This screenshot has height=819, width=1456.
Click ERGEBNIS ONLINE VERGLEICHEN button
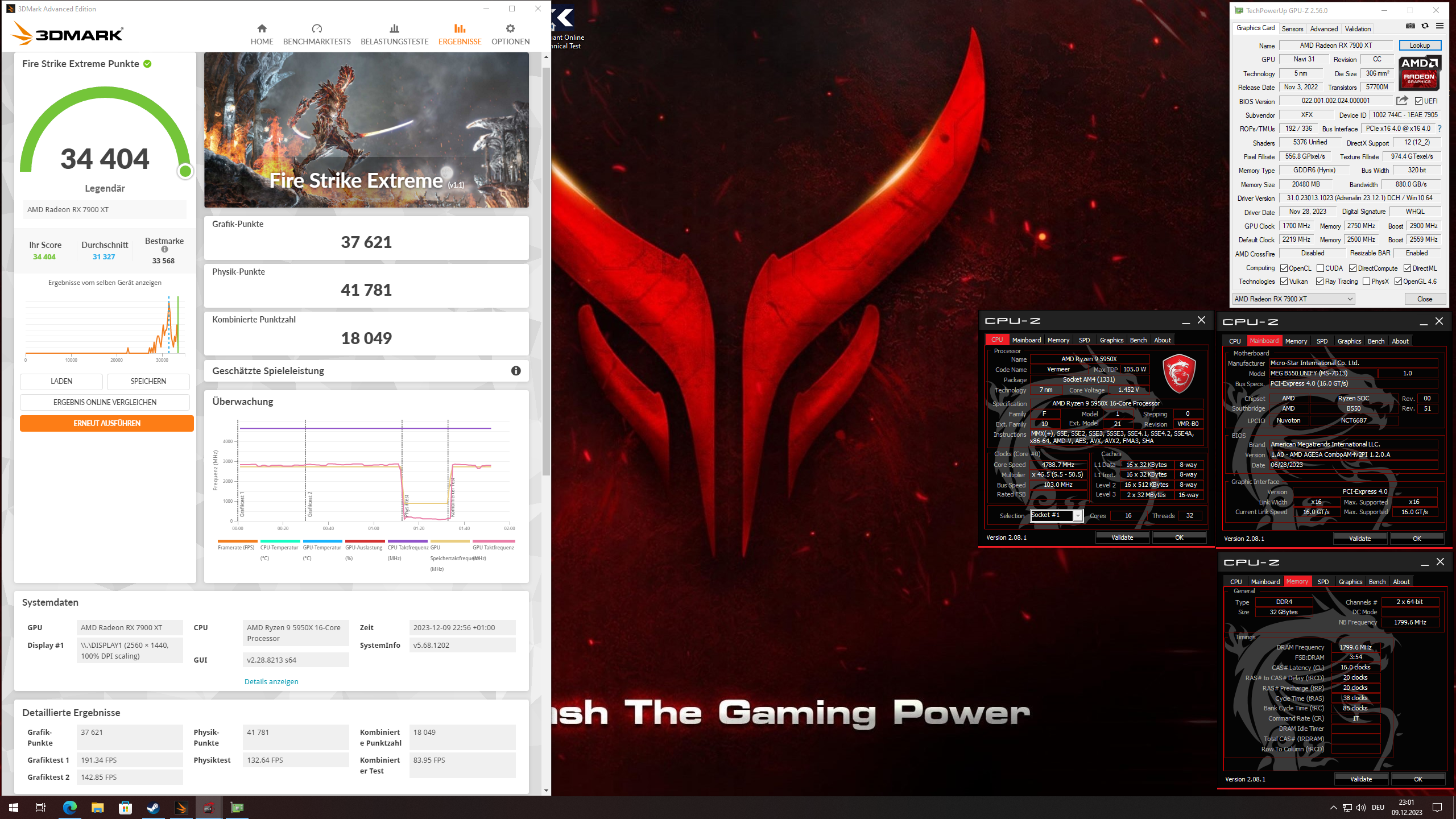[105, 402]
